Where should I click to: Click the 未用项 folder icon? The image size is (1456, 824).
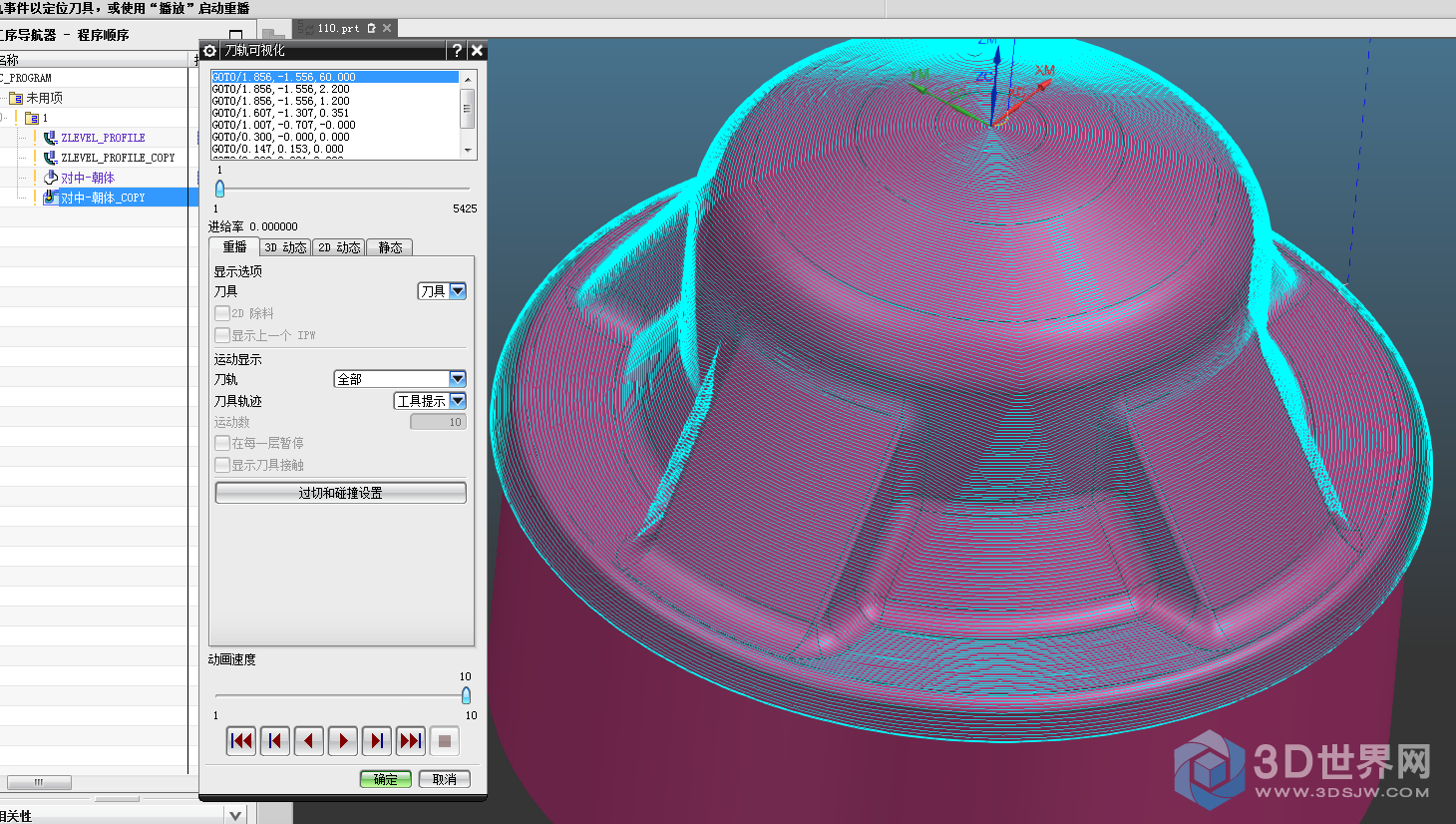(x=16, y=98)
